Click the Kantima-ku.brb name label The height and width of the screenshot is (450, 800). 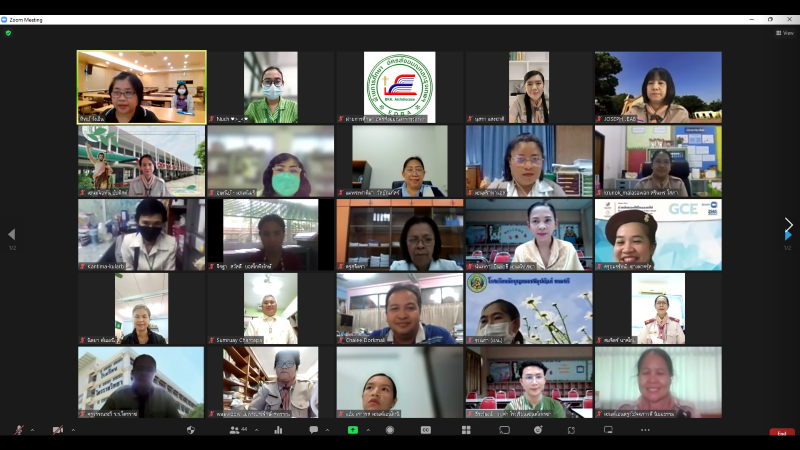pos(106,266)
